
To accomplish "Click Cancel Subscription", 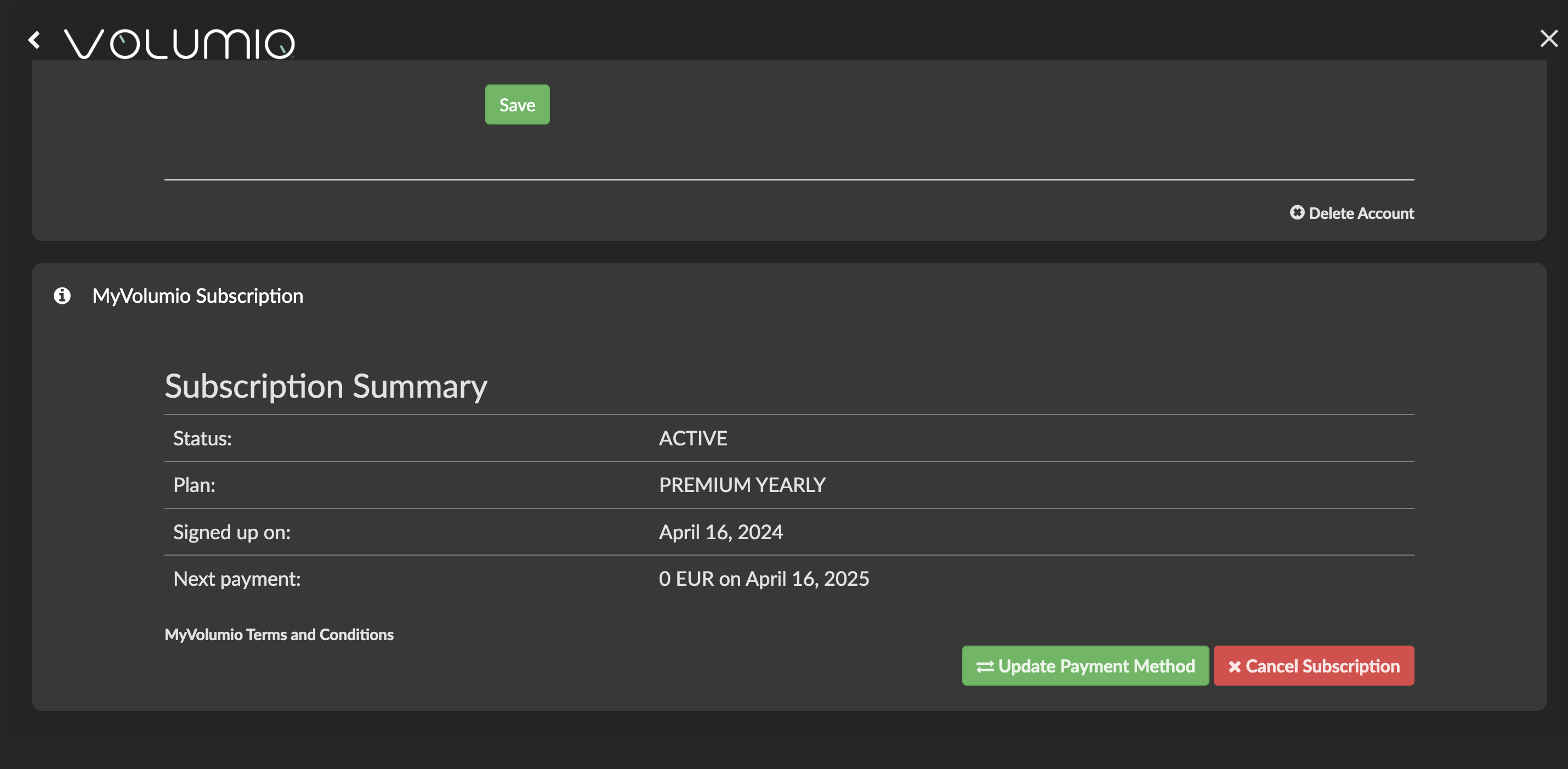I will point(1314,665).
